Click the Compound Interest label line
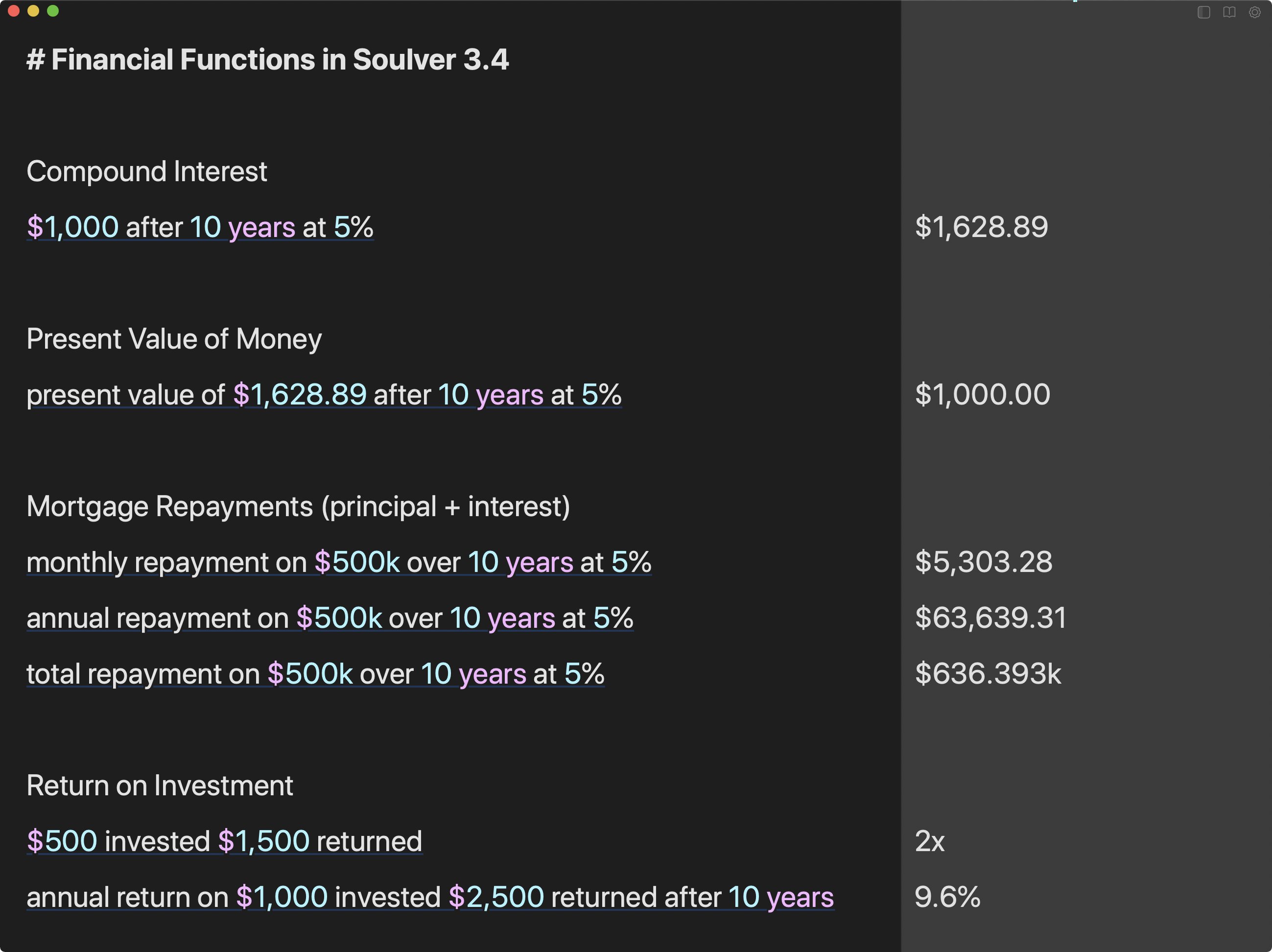Image resolution: width=1272 pixels, height=952 pixels. [x=146, y=171]
